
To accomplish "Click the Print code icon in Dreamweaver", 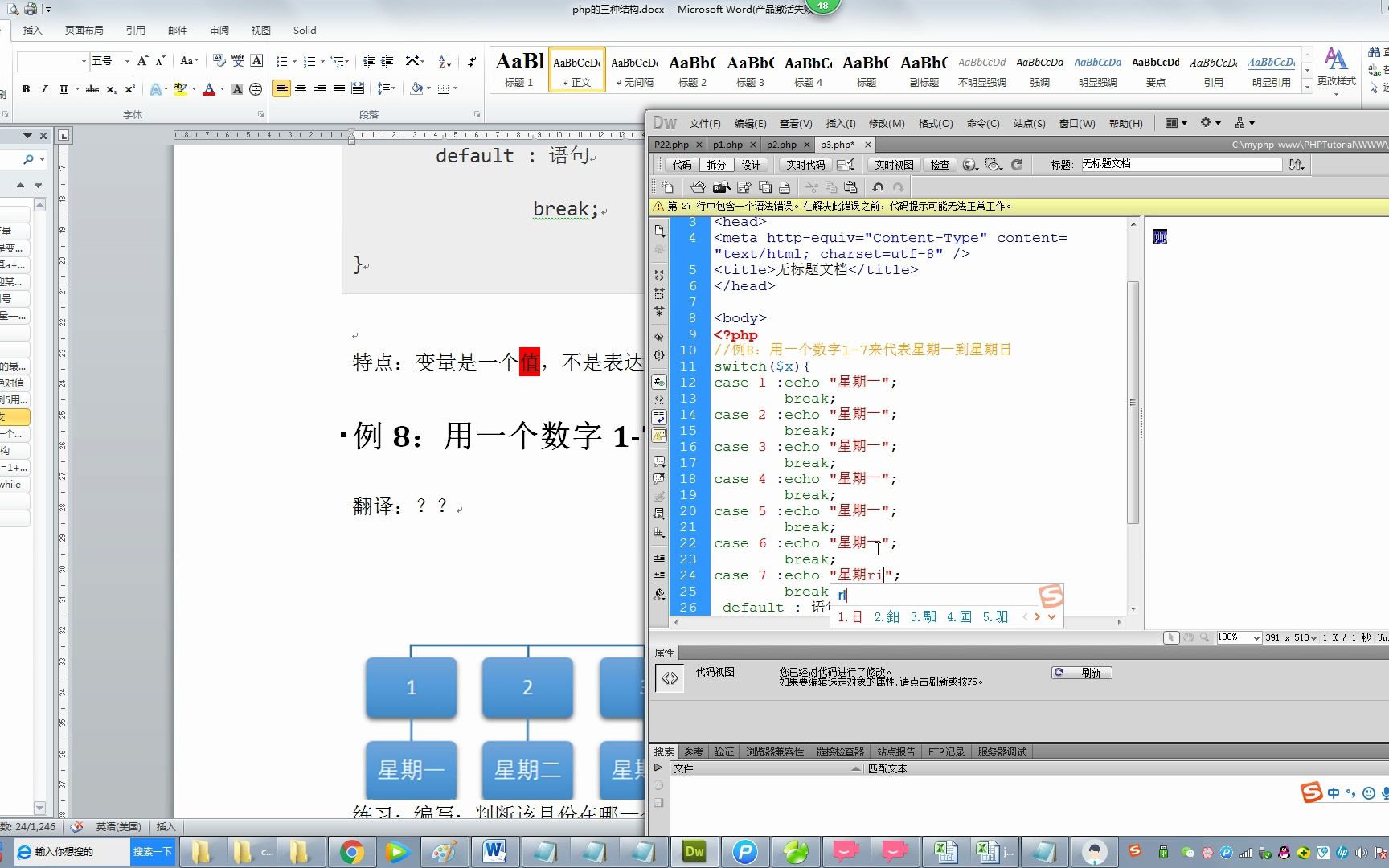I will 785,187.
